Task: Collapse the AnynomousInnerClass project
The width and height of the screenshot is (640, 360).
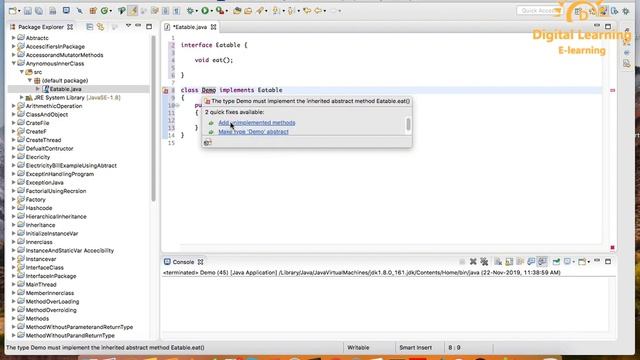Action: click(x=14, y=64)
